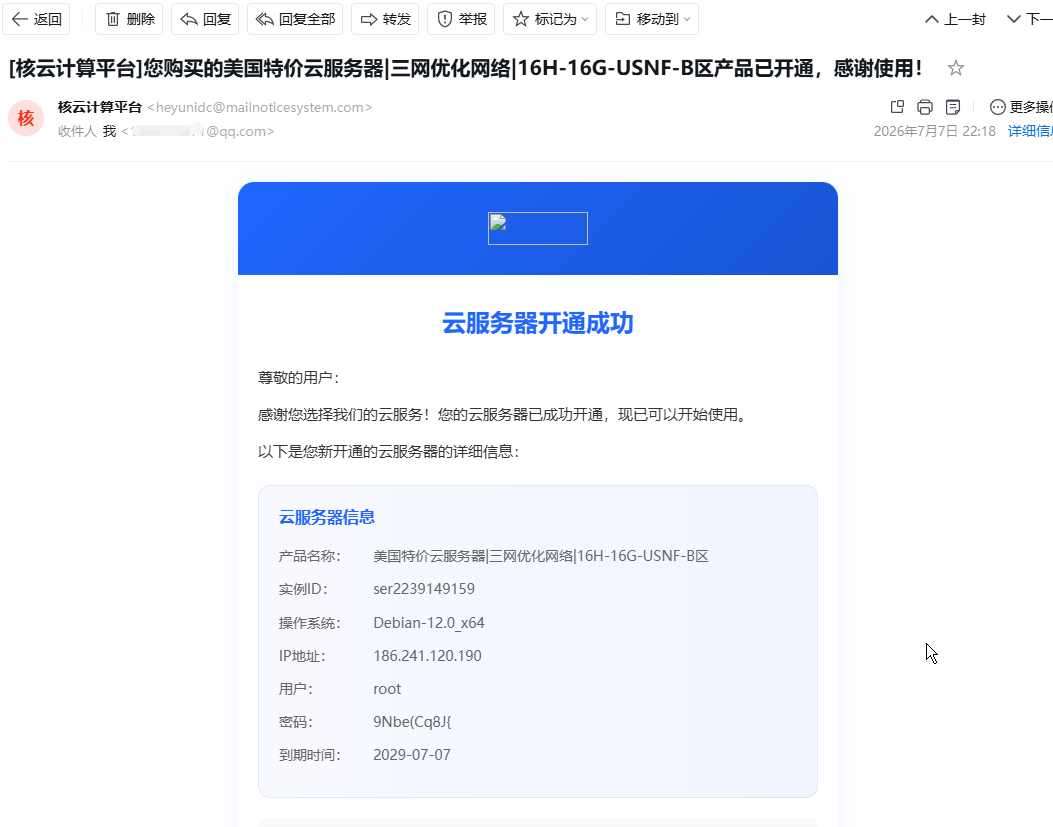Click the 以下是您新开通的云服务器的详细信息 line

pyautogui.click(x=388, y=451)
